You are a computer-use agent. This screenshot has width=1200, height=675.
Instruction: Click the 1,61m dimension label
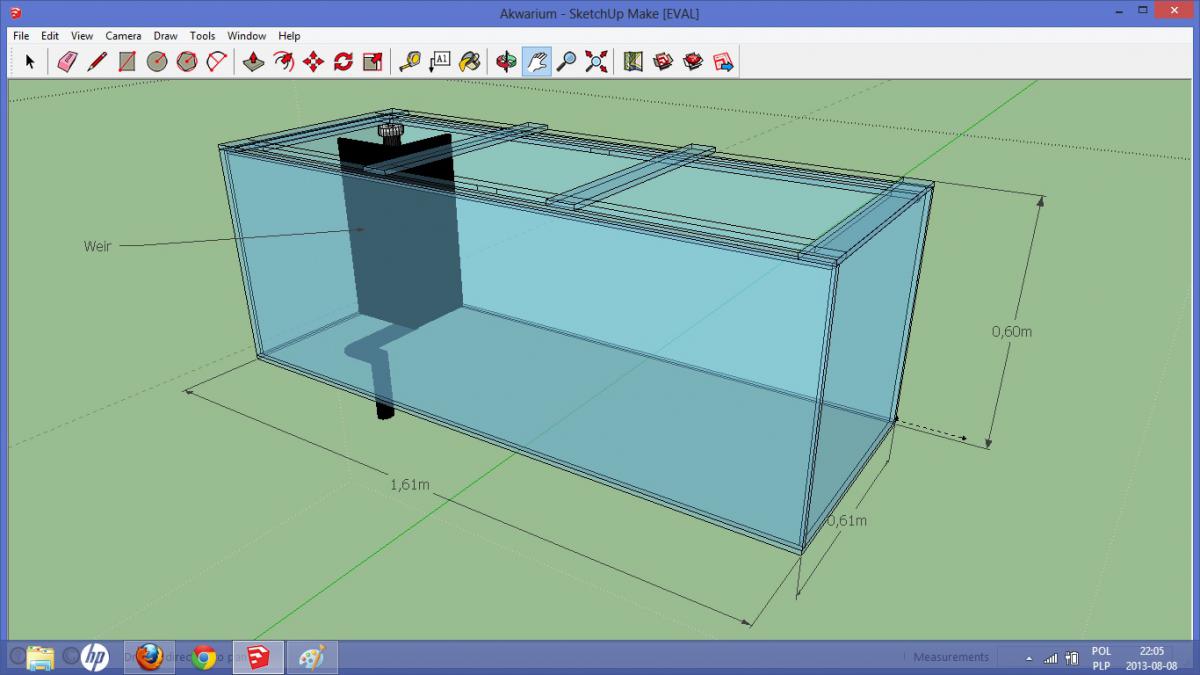[x=410, y=485]
